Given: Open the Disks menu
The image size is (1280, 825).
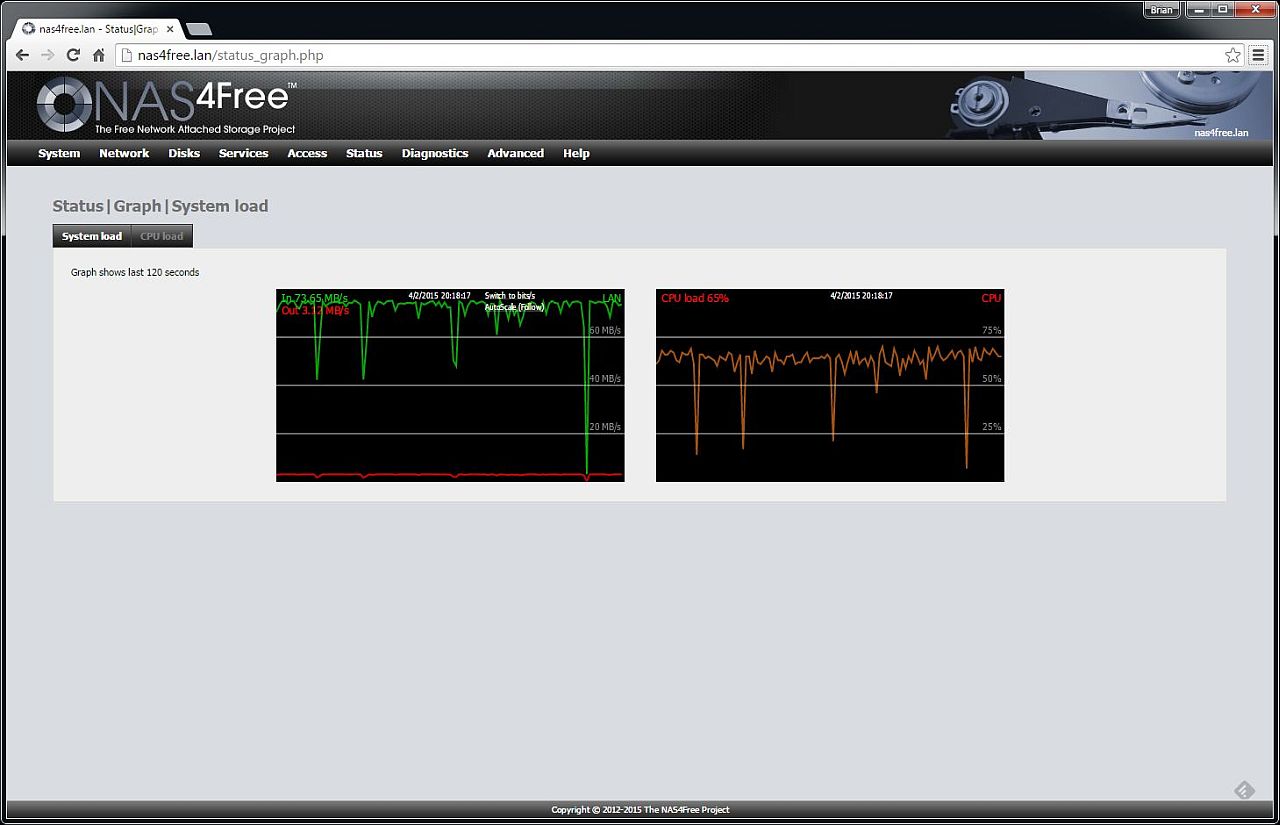Looking at the screenshot, I should [184, 153].
